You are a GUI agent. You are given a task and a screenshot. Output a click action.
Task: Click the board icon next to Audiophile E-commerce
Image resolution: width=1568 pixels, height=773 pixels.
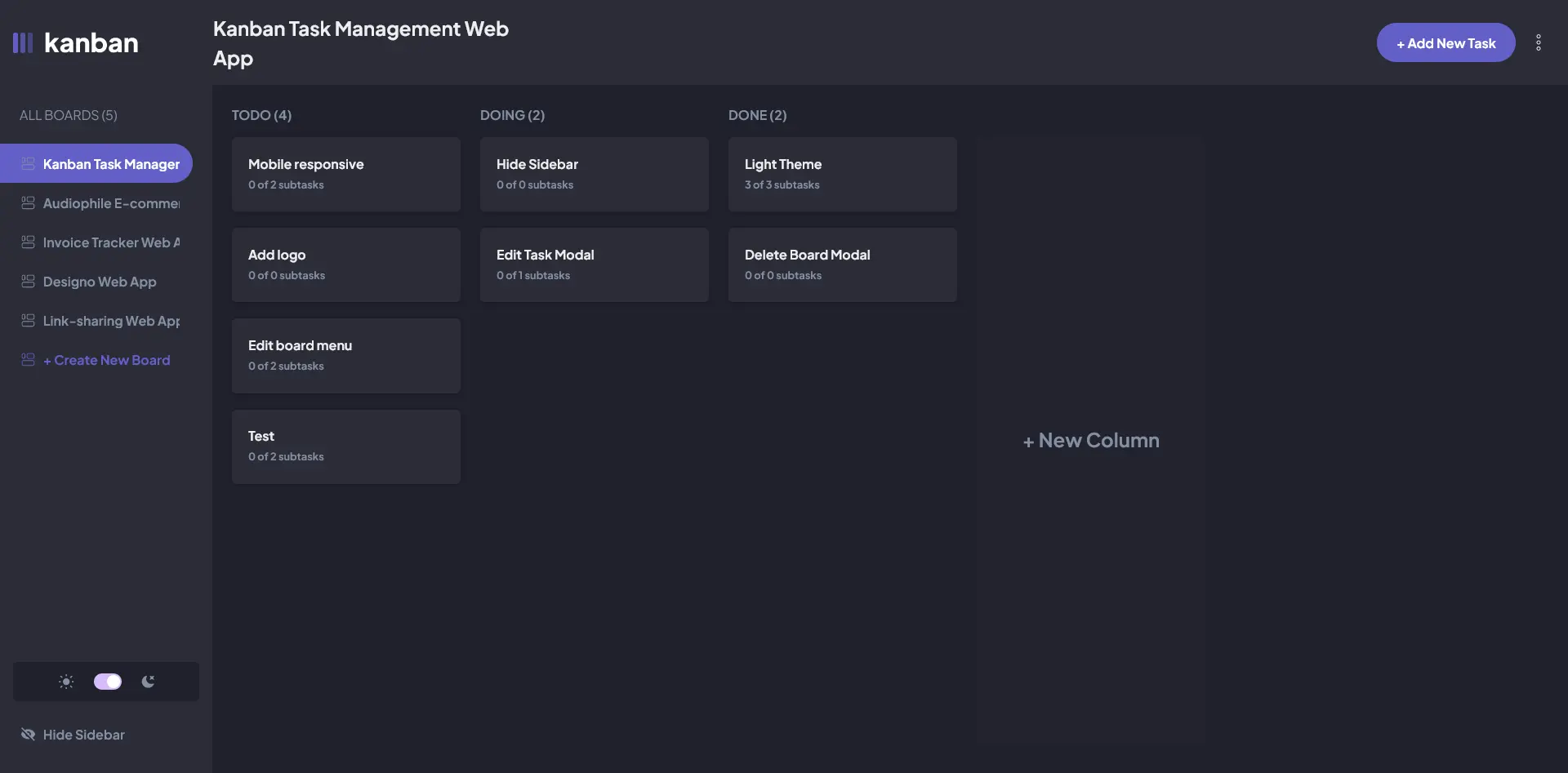pos(28,203)
